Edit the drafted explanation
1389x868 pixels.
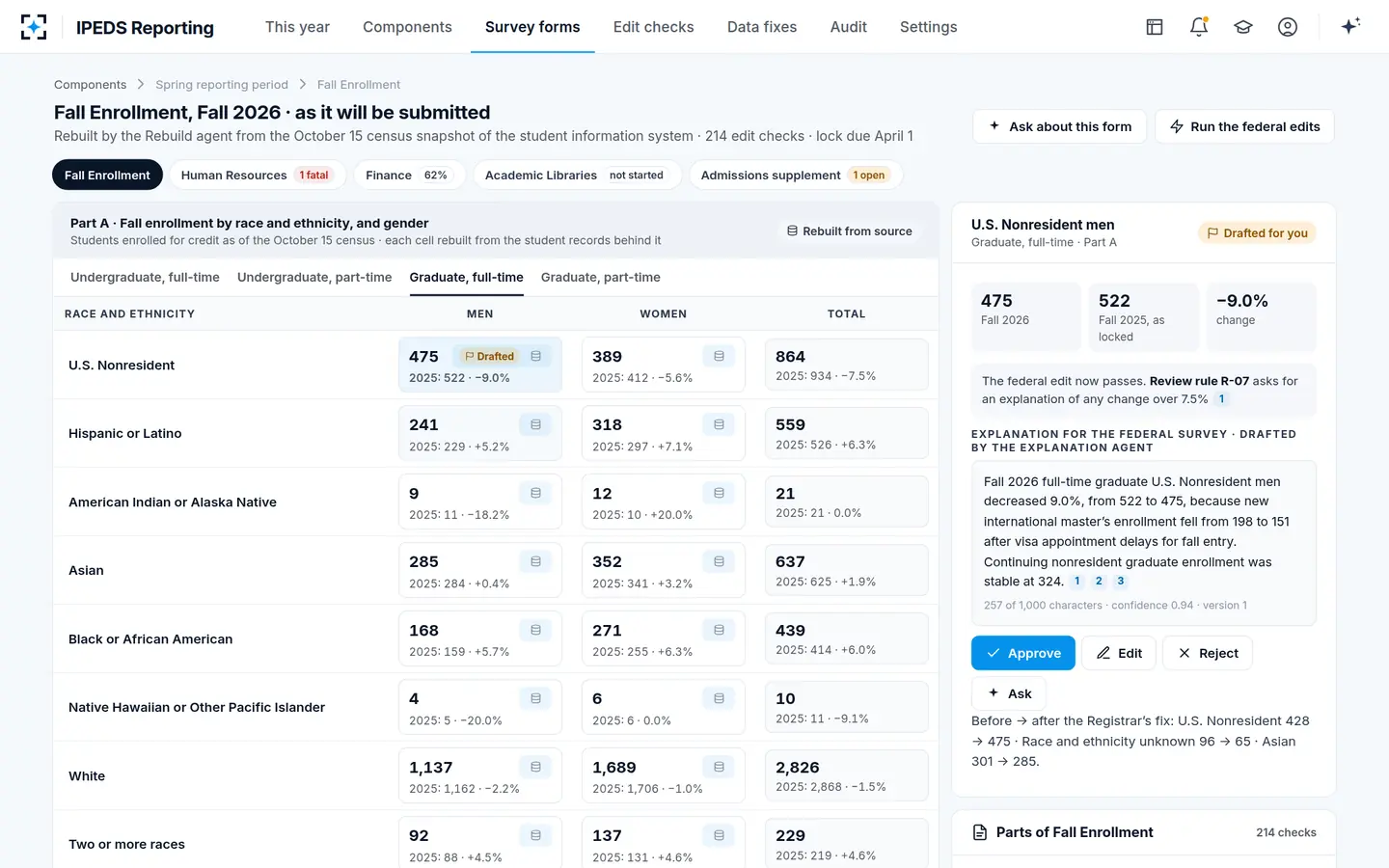pyautogui.click(x=1119, y=653)
